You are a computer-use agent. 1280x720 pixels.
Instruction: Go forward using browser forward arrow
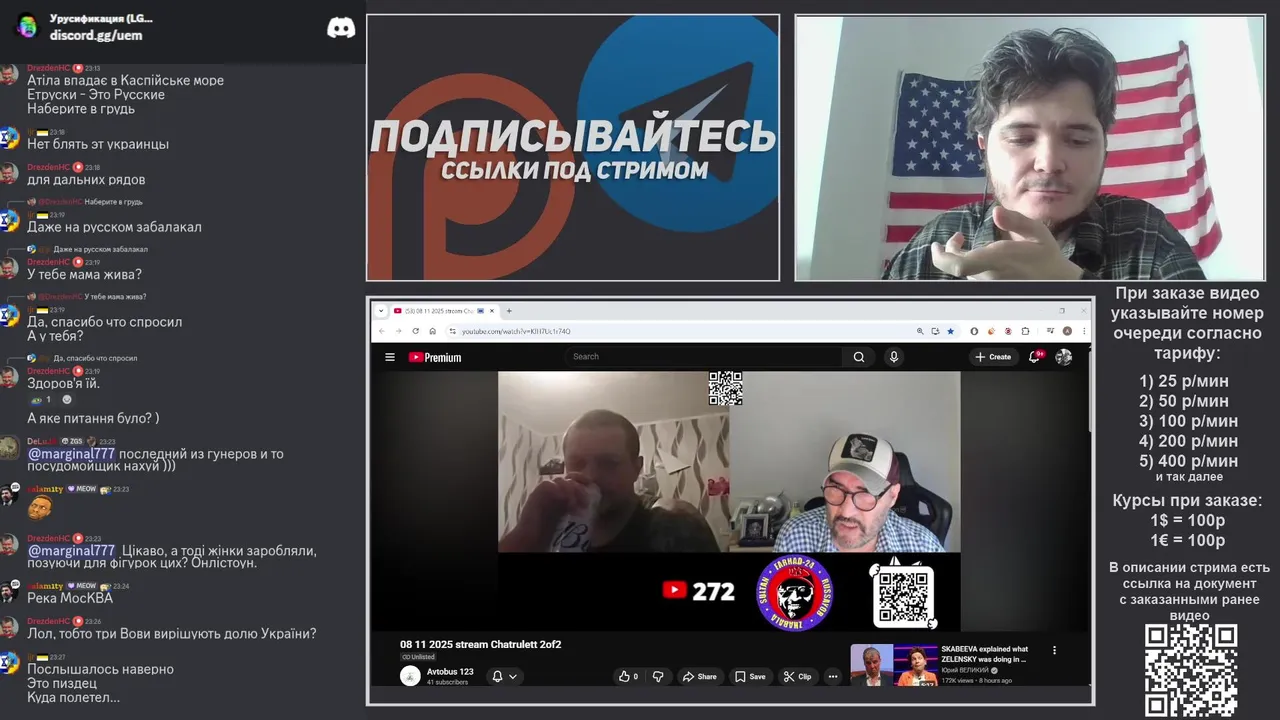click(399, 331)
